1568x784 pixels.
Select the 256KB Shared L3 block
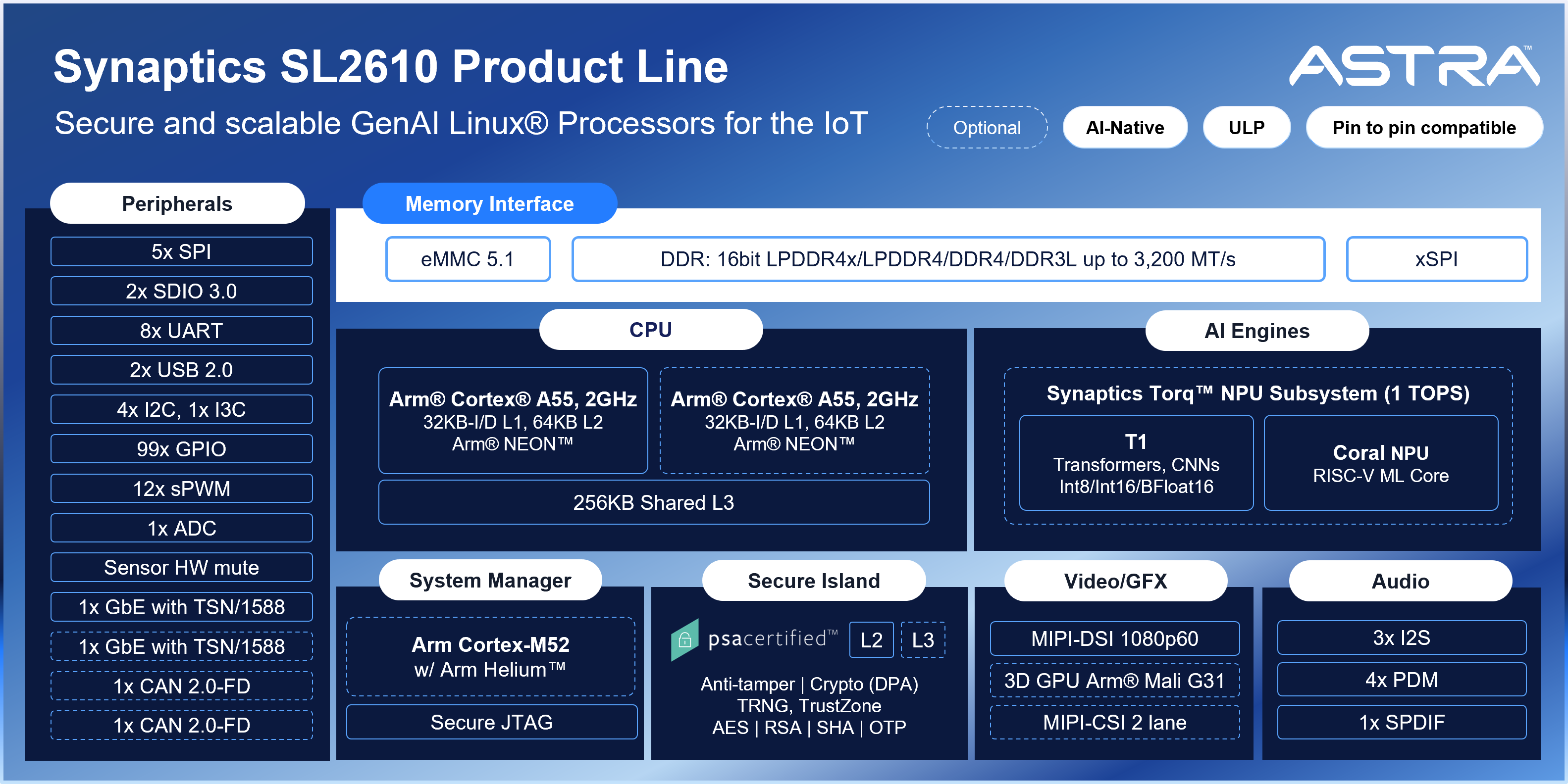click(x=653, y=502)
